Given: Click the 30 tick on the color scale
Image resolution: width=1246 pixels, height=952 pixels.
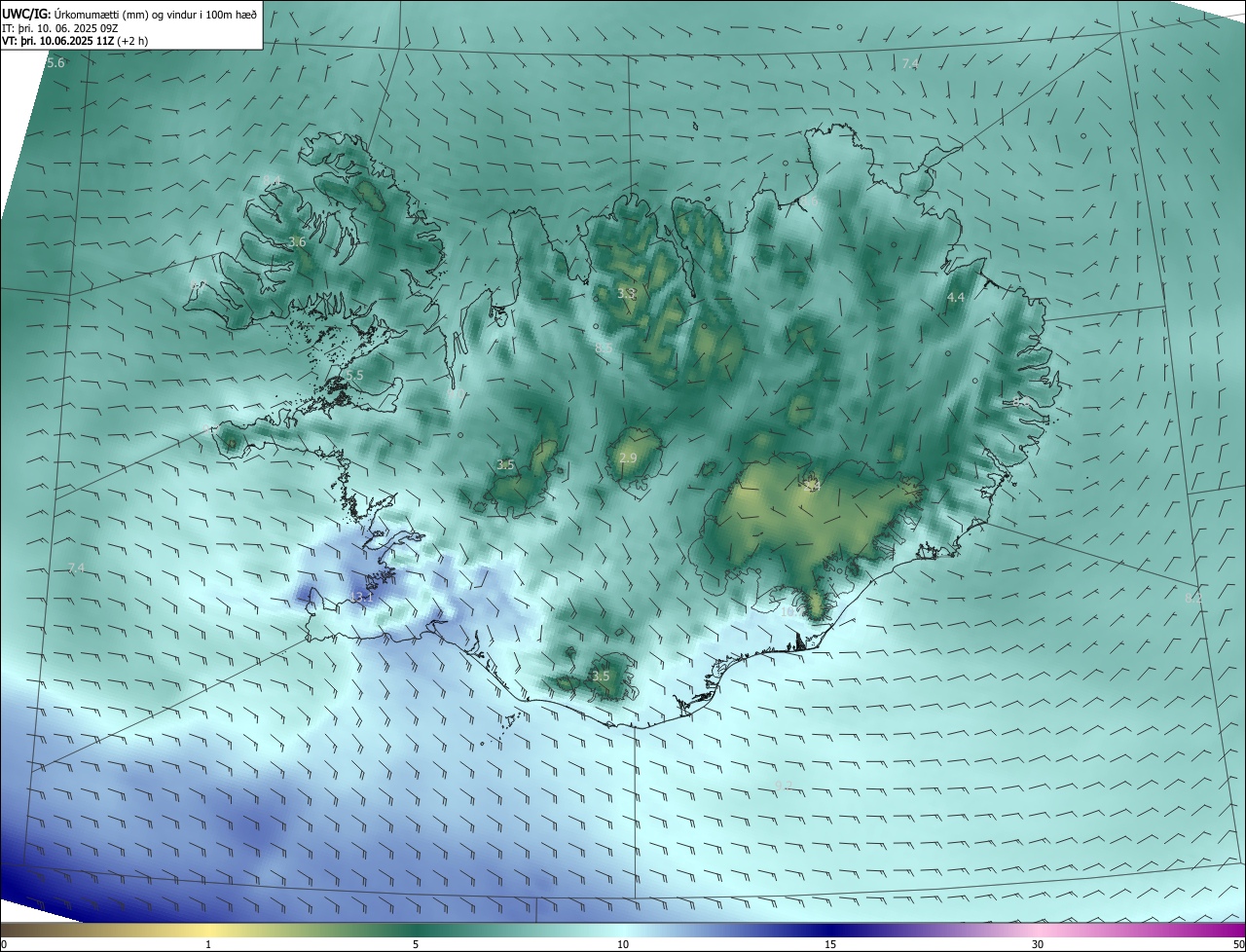Looking at the screenshot, I should pos(1038,944).
